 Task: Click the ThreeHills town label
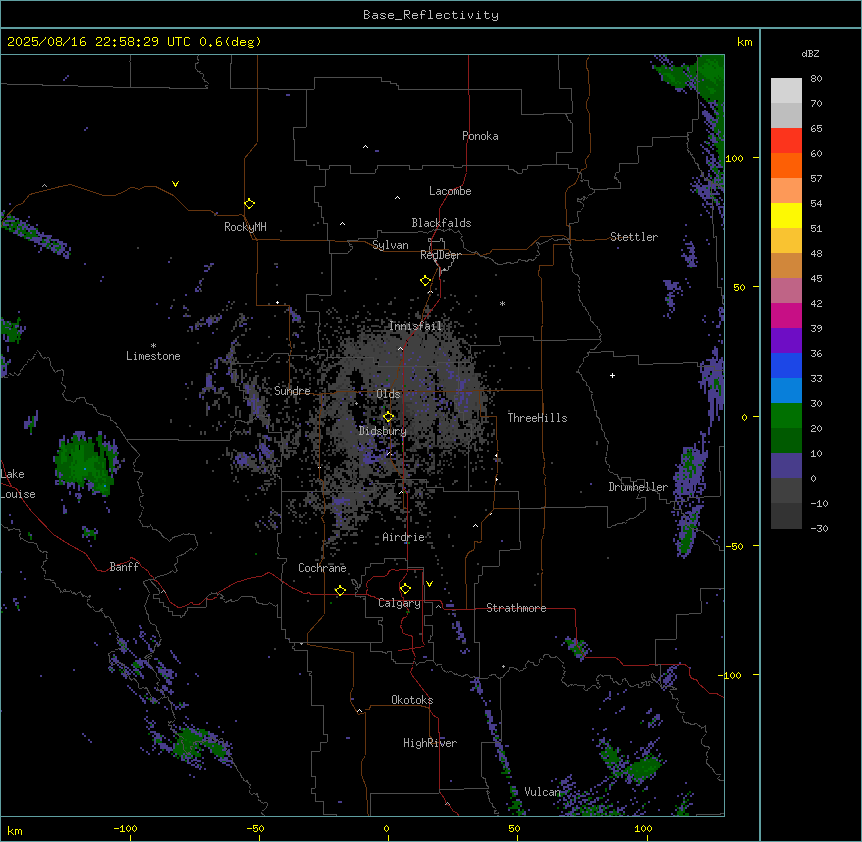(x=537, y=417)
